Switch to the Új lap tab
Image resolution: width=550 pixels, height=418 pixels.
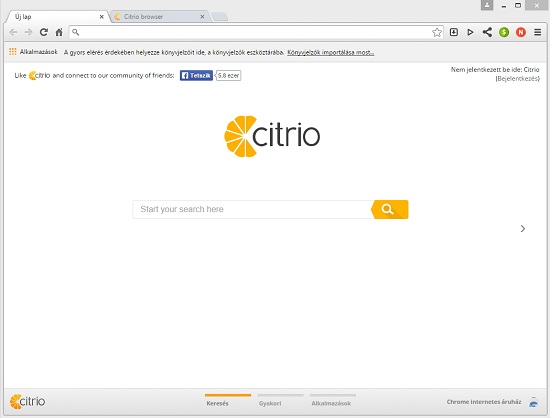56,16
